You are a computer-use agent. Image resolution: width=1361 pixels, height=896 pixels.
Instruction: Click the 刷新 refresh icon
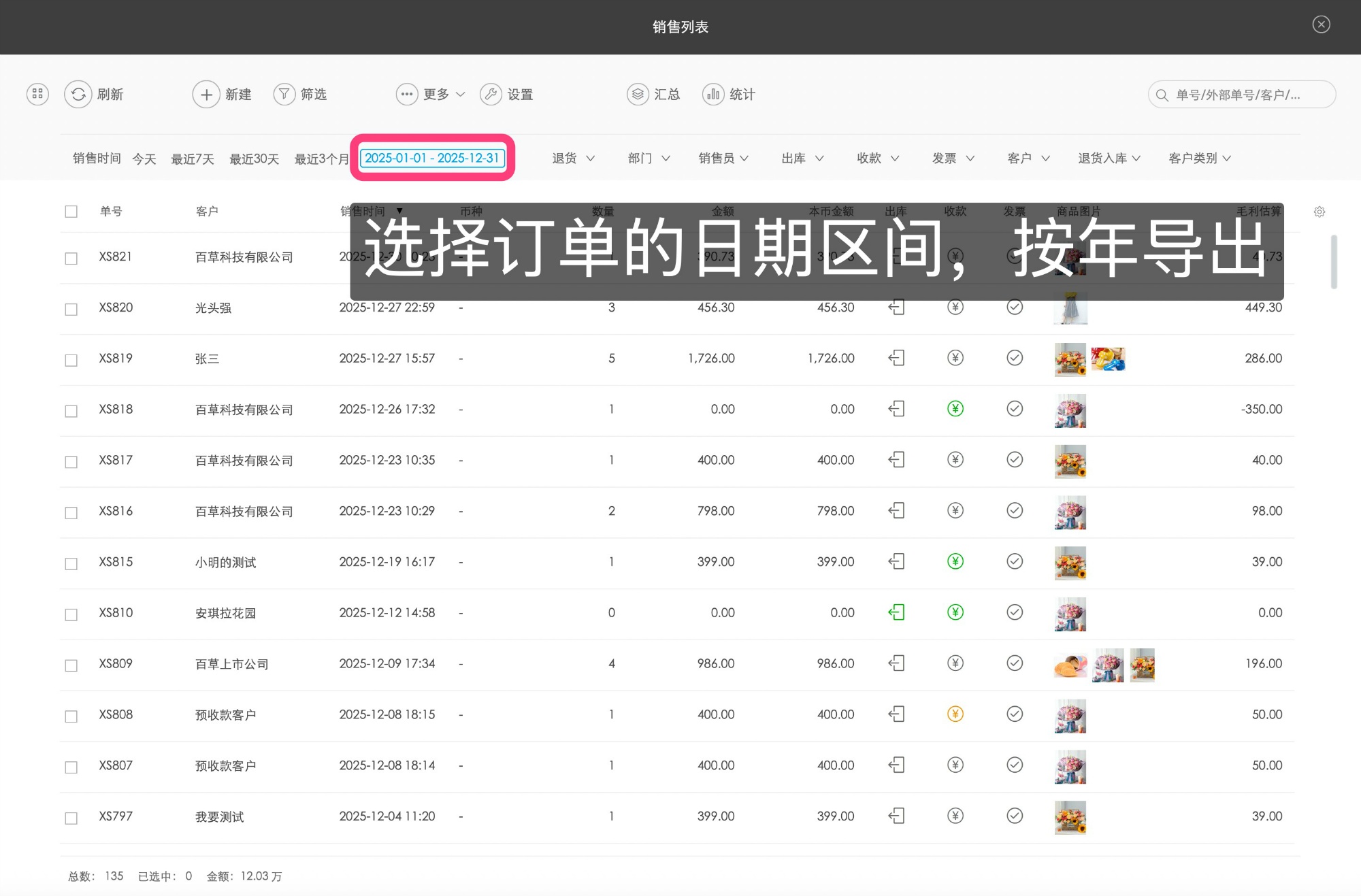tap(78, 94)
